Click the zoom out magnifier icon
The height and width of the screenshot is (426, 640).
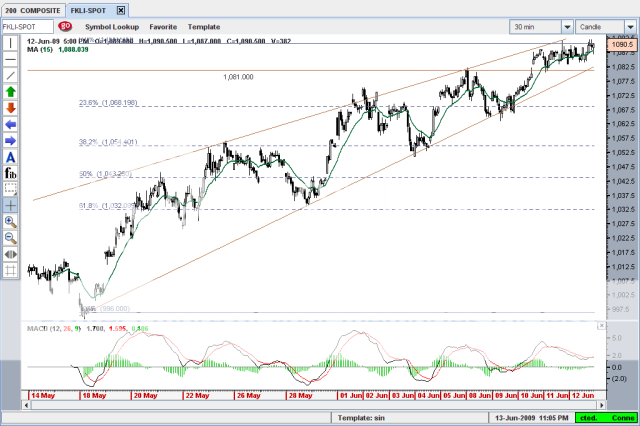pos(10,237)
